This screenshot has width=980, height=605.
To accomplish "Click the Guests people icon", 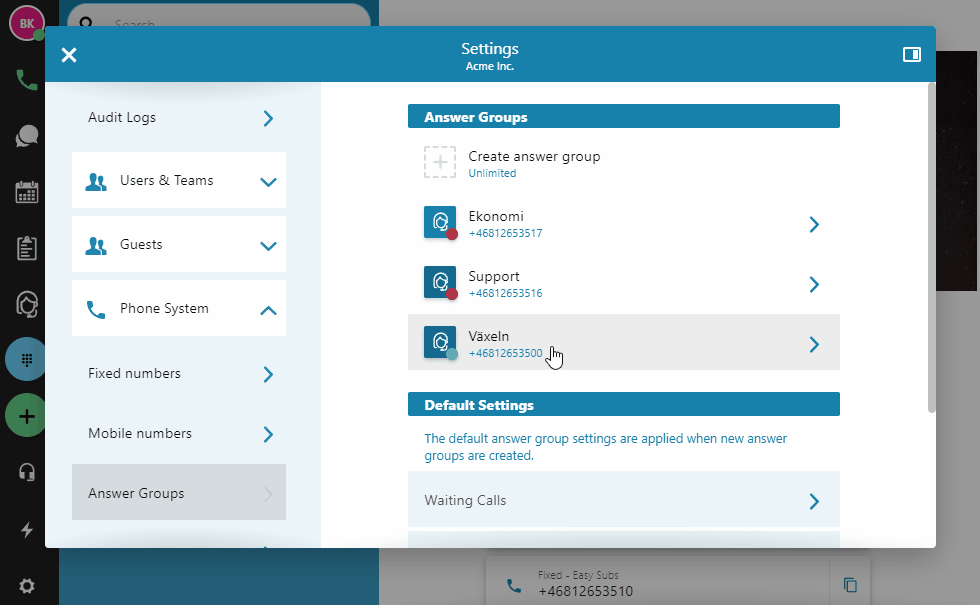I will coord(96,245).
